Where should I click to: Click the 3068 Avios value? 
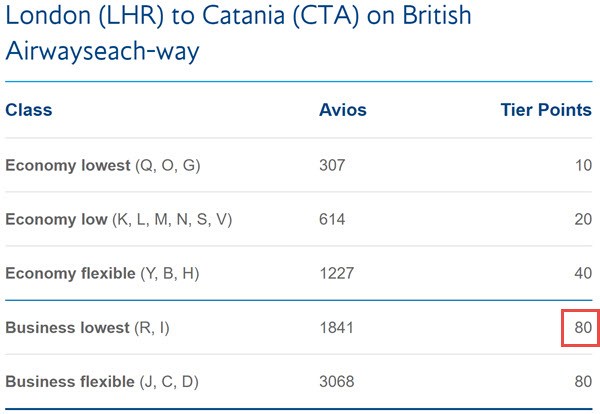point(337,382)
